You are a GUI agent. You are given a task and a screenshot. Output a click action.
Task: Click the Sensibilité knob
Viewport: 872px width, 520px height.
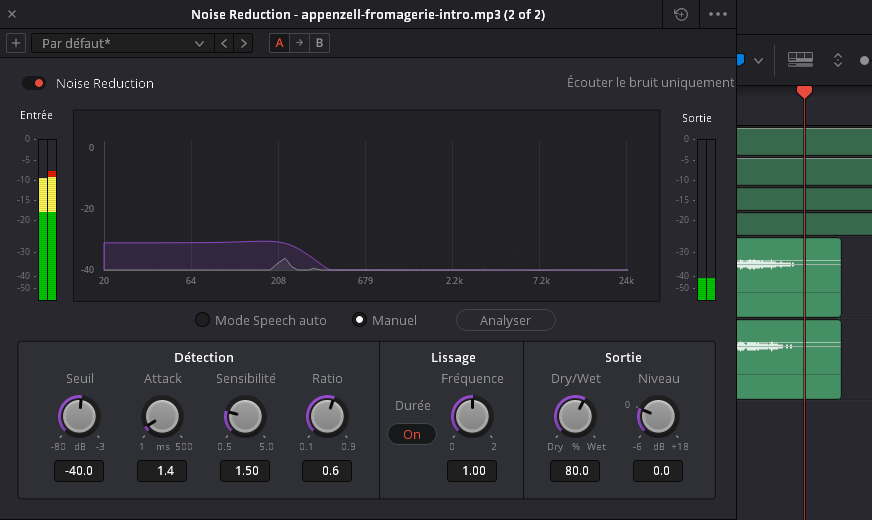coord(245,416)
